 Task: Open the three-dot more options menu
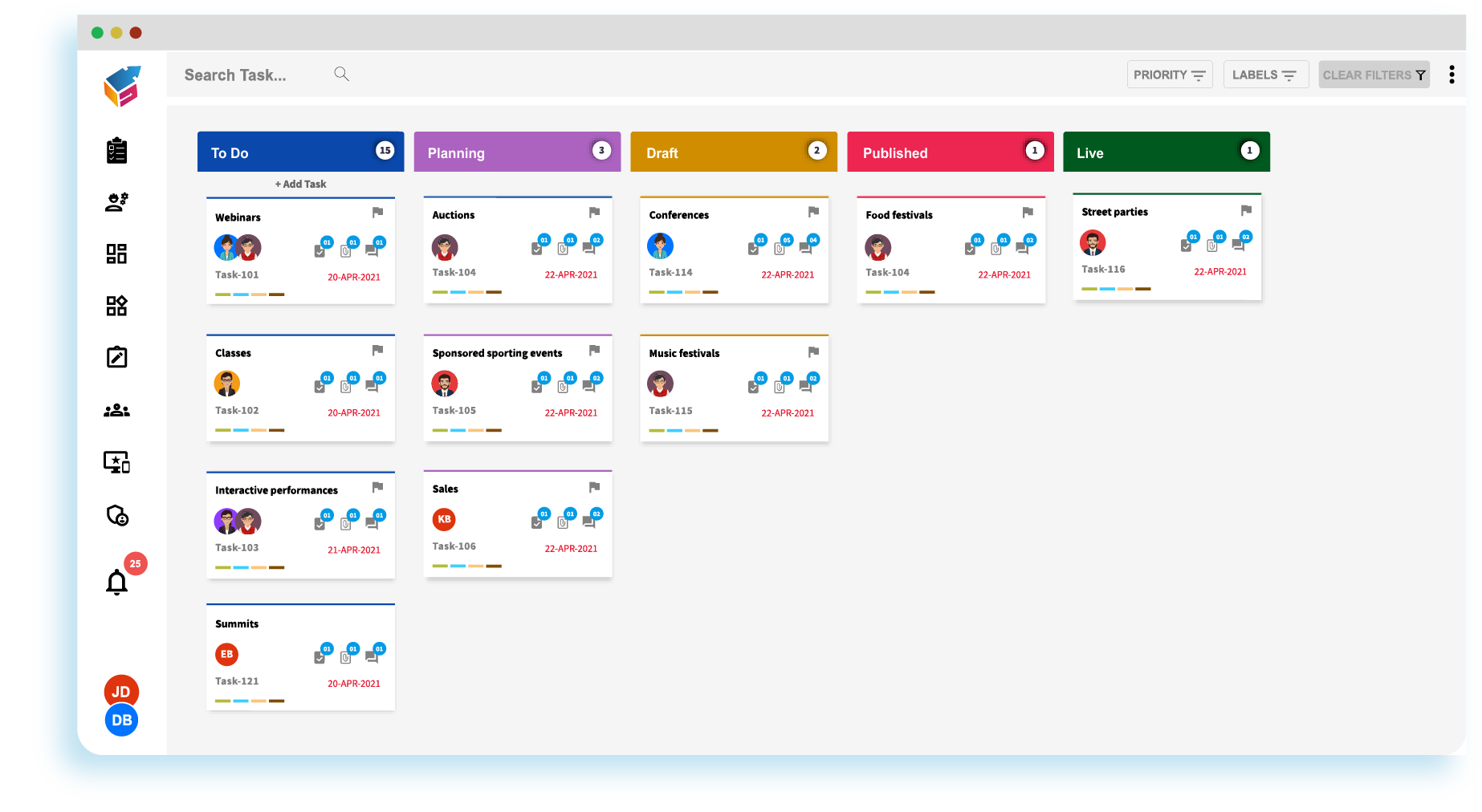pyautogui.click(x=1451, y=75)
